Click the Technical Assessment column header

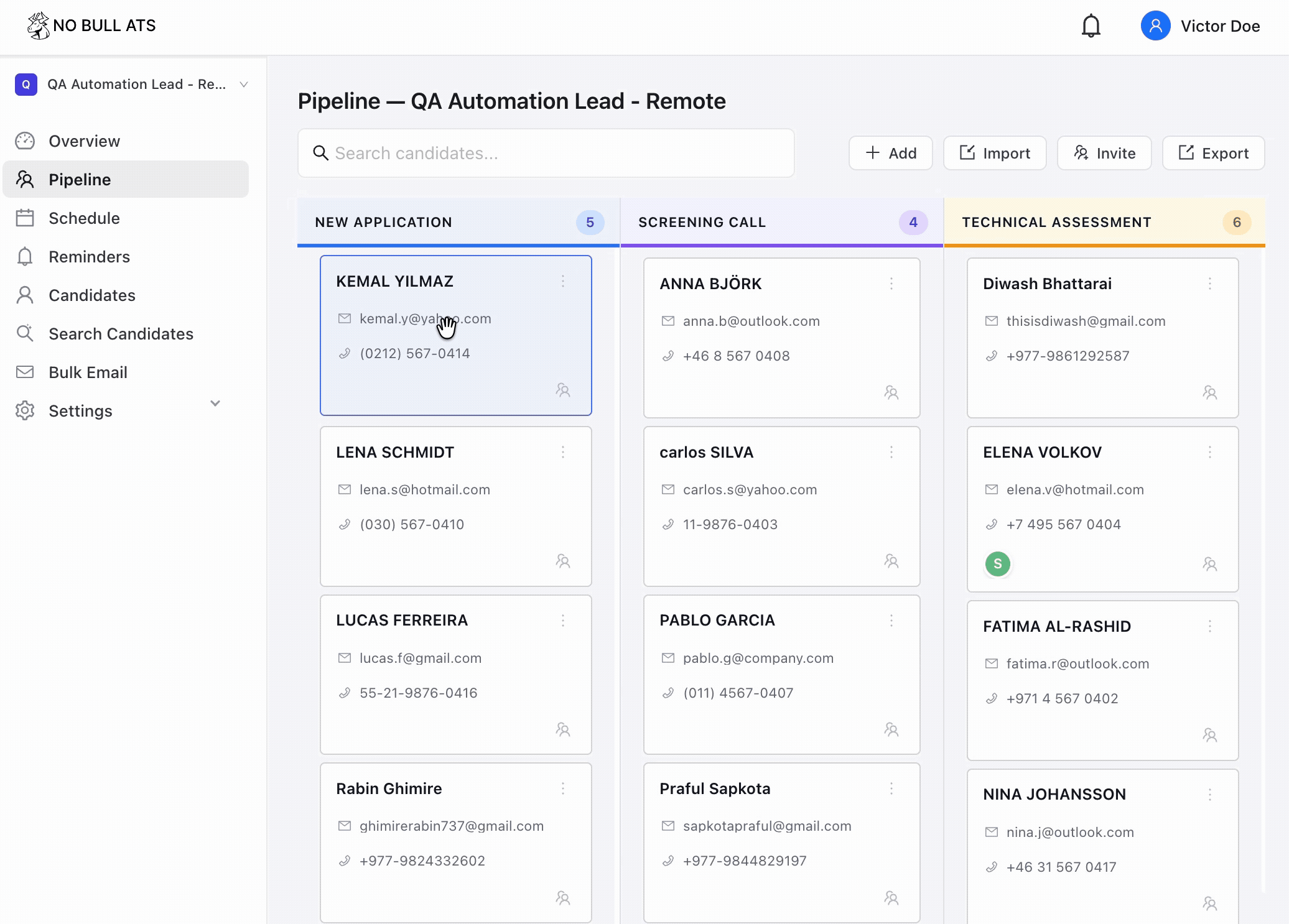(x=1056, y=222)
